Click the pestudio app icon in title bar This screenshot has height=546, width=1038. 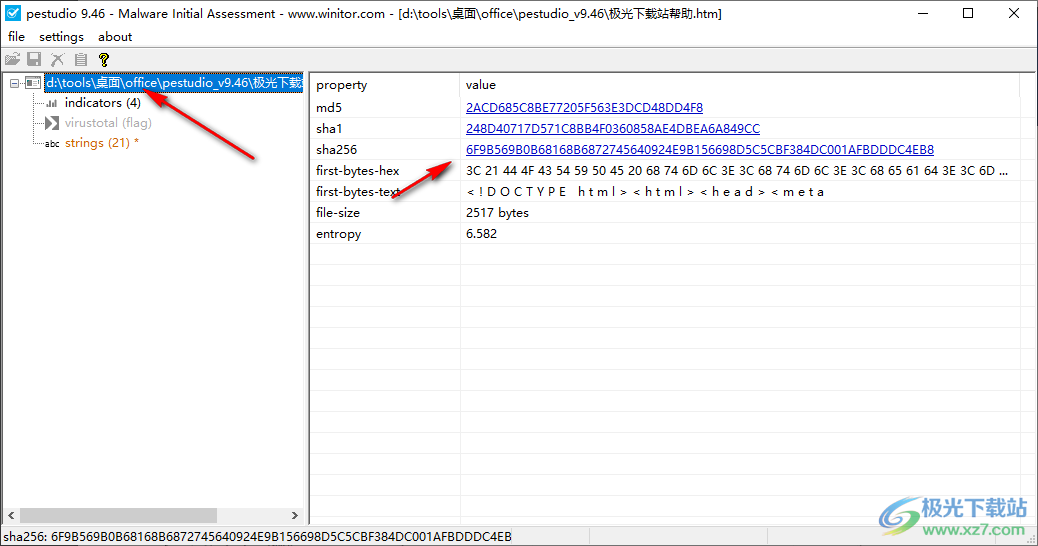click(x=13, y=13)
